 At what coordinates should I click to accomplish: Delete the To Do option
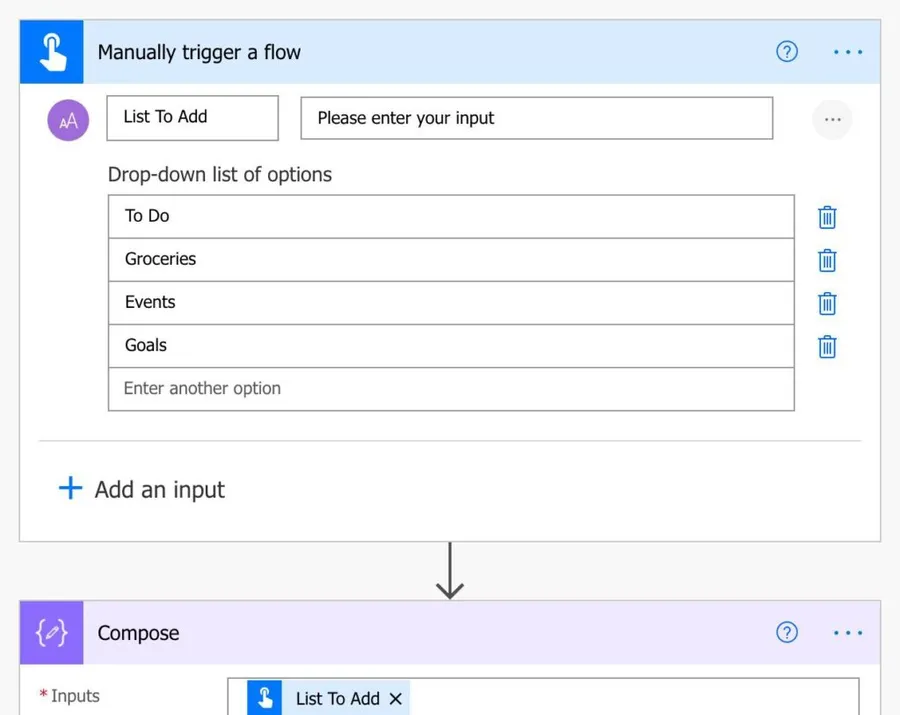(827, 217)
